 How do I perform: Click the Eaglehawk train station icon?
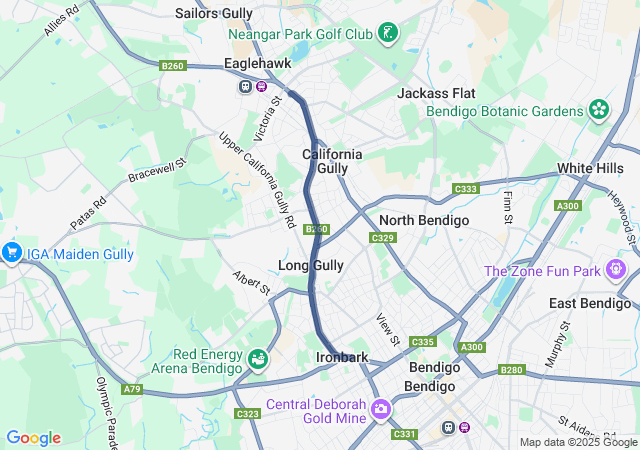[245, 86]
